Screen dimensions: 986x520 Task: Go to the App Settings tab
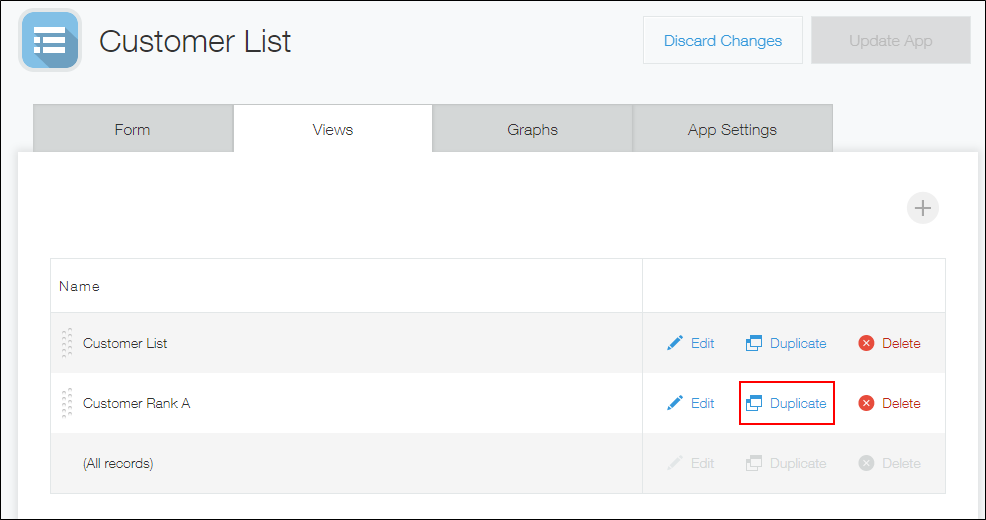732,129
